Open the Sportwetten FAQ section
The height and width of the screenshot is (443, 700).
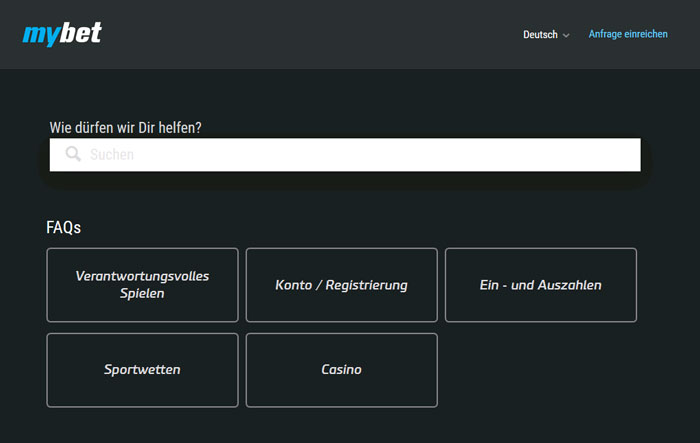(142, 370)
